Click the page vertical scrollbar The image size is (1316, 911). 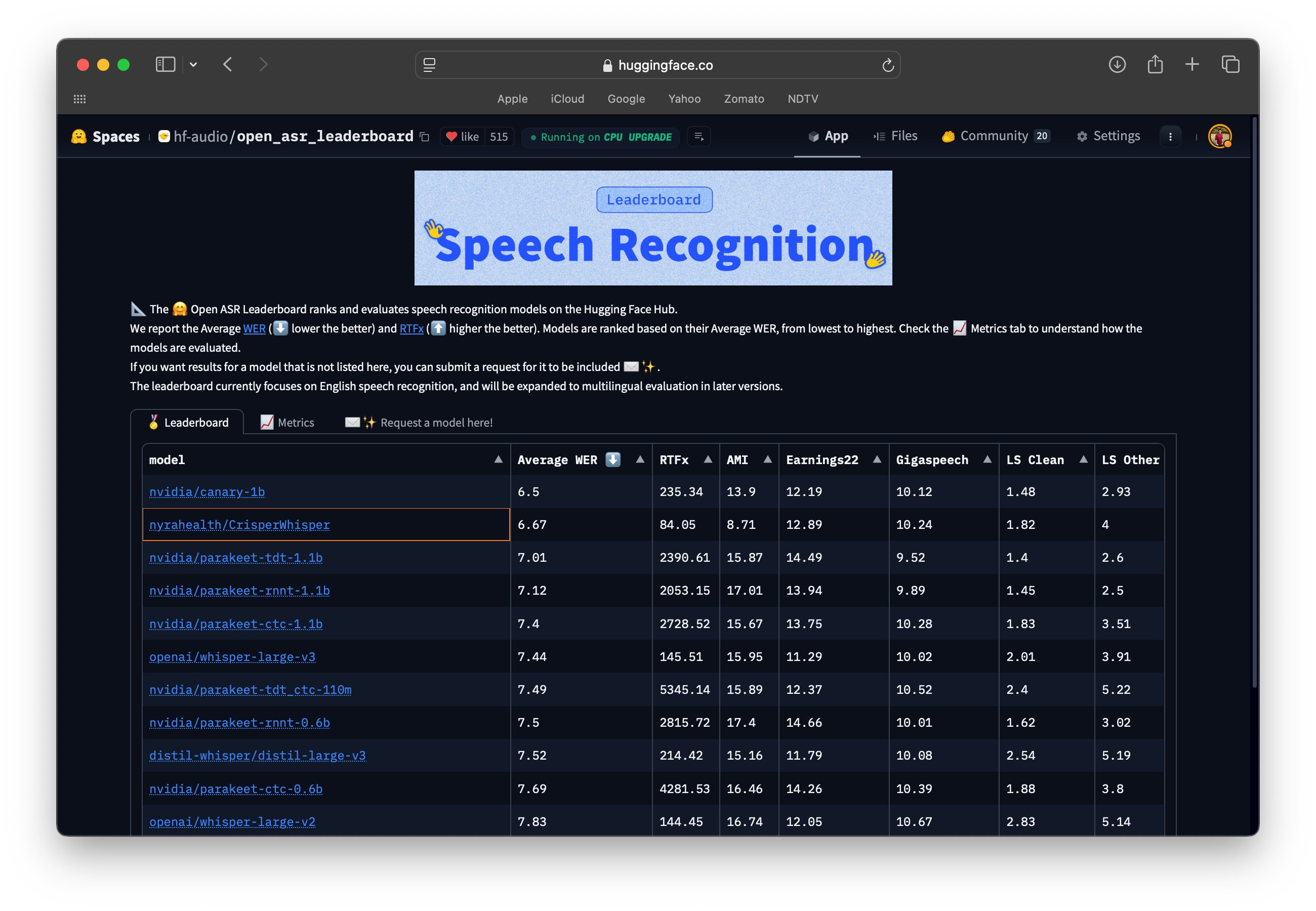click(1254, 402)
